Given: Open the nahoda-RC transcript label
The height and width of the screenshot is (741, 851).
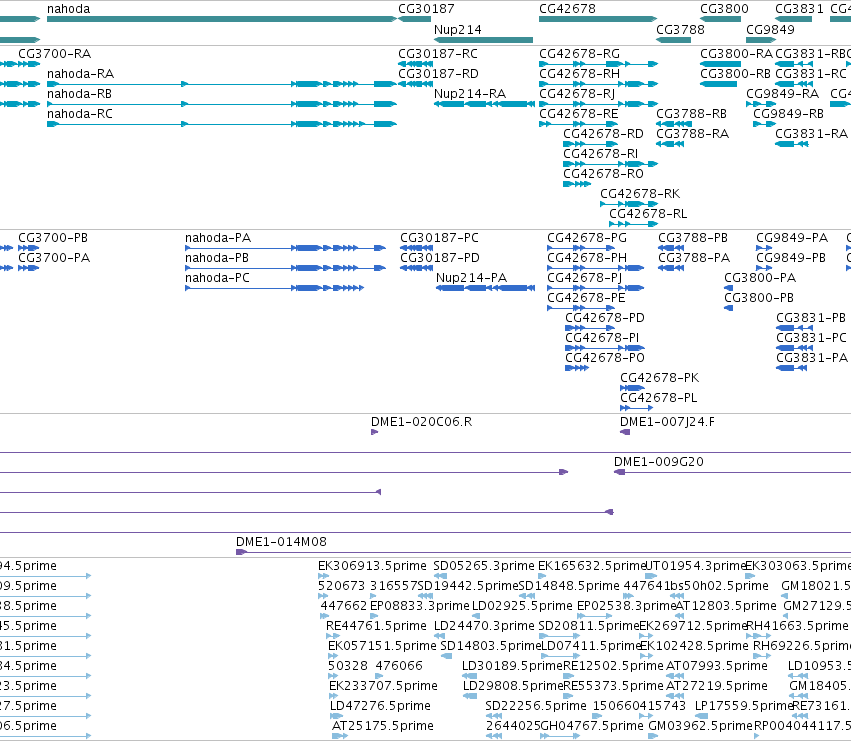Looking at the screenshot, I should [x=80, y=114].
